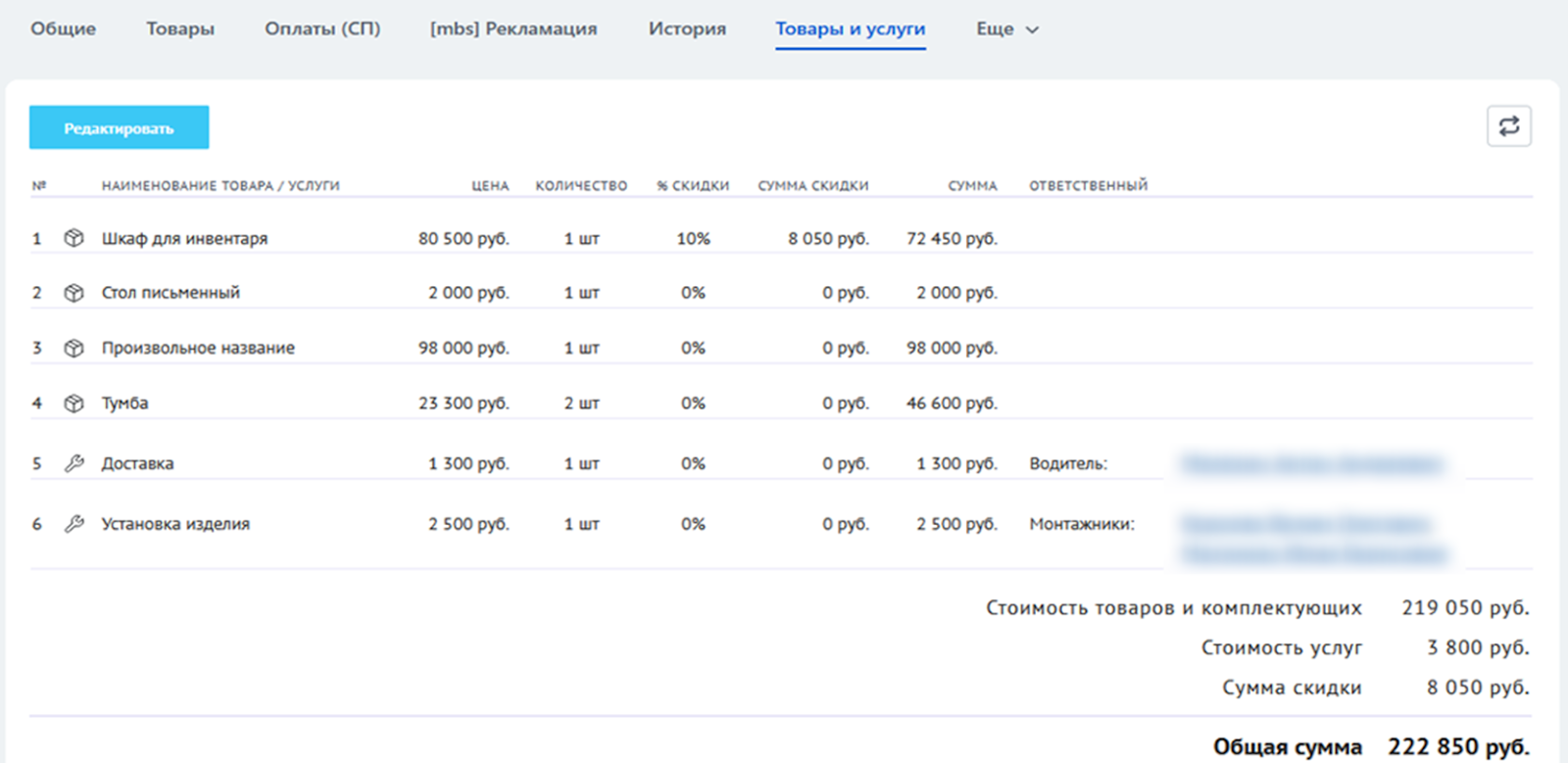
Task: Click the box icon beside Шкаф для инвентаря
Action: point(73,238)
